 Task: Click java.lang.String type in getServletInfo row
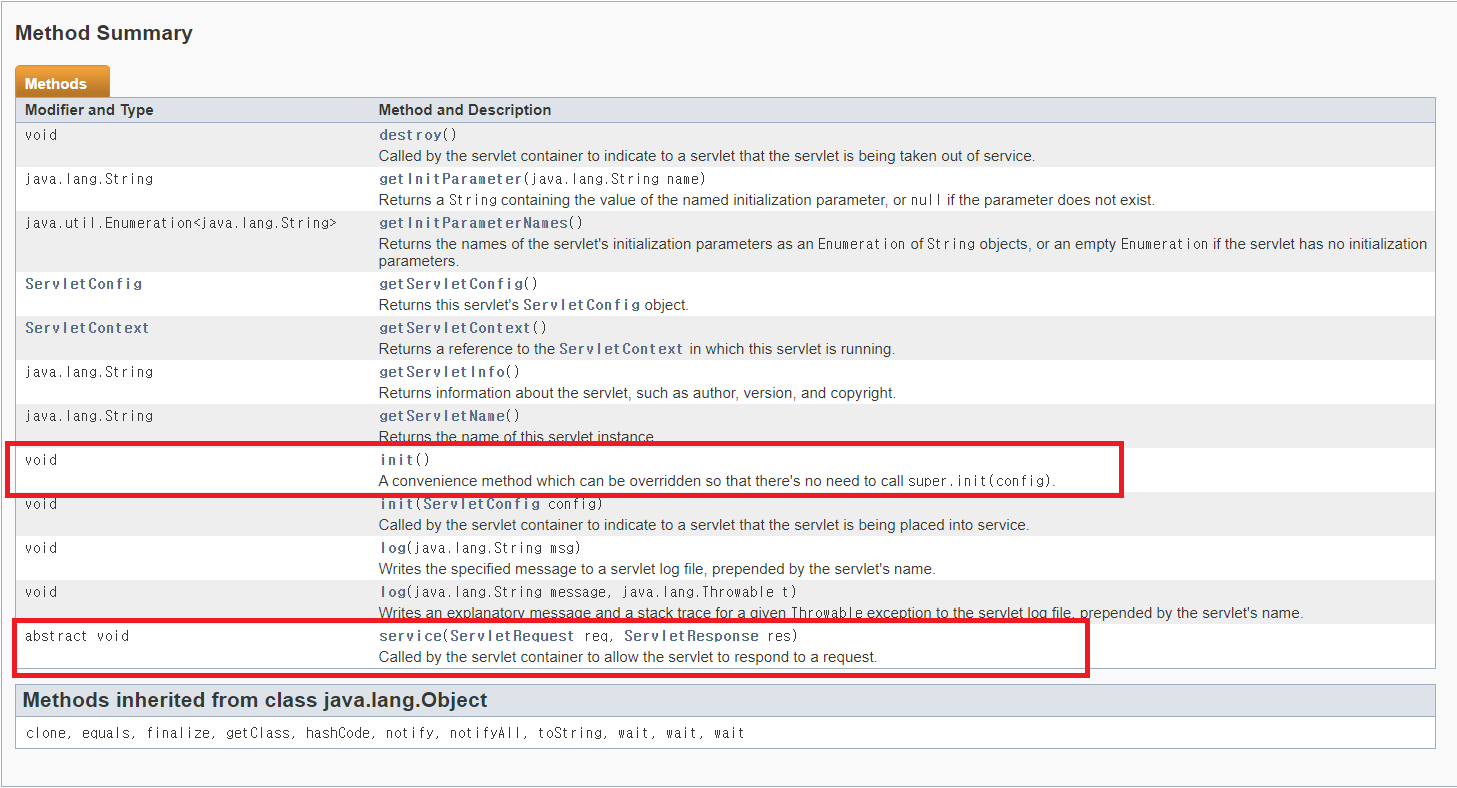(89, 372)
